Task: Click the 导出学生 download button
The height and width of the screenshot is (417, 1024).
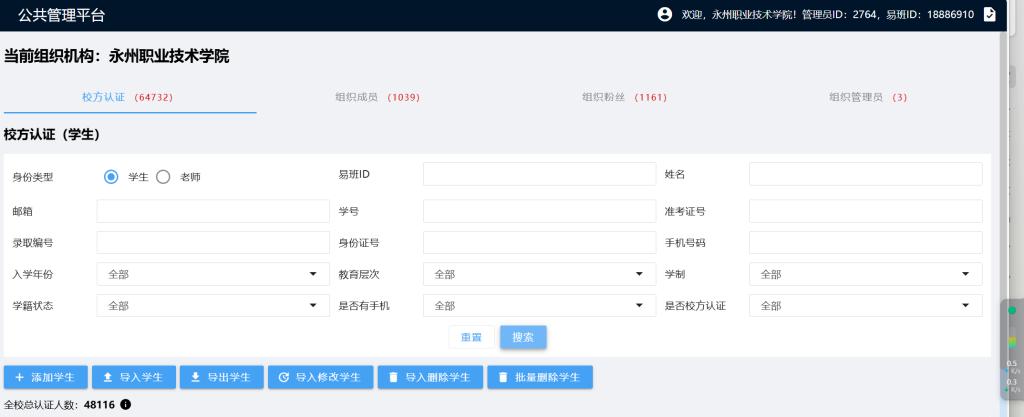Action: coord(221,377)
